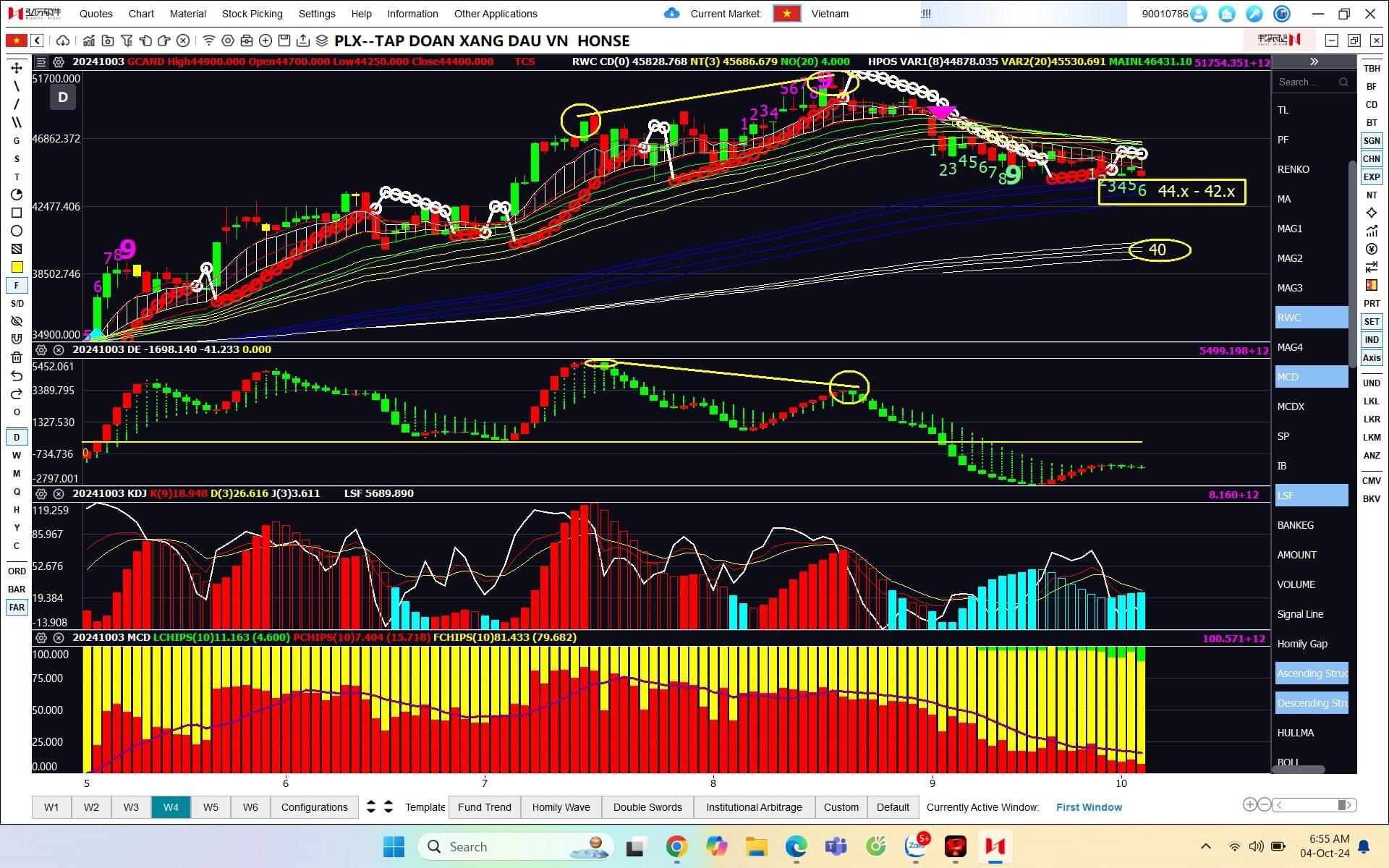The image size is (1389, 868).
Task: Click the circled plus icon in toolbar
Action: (266, 41)
